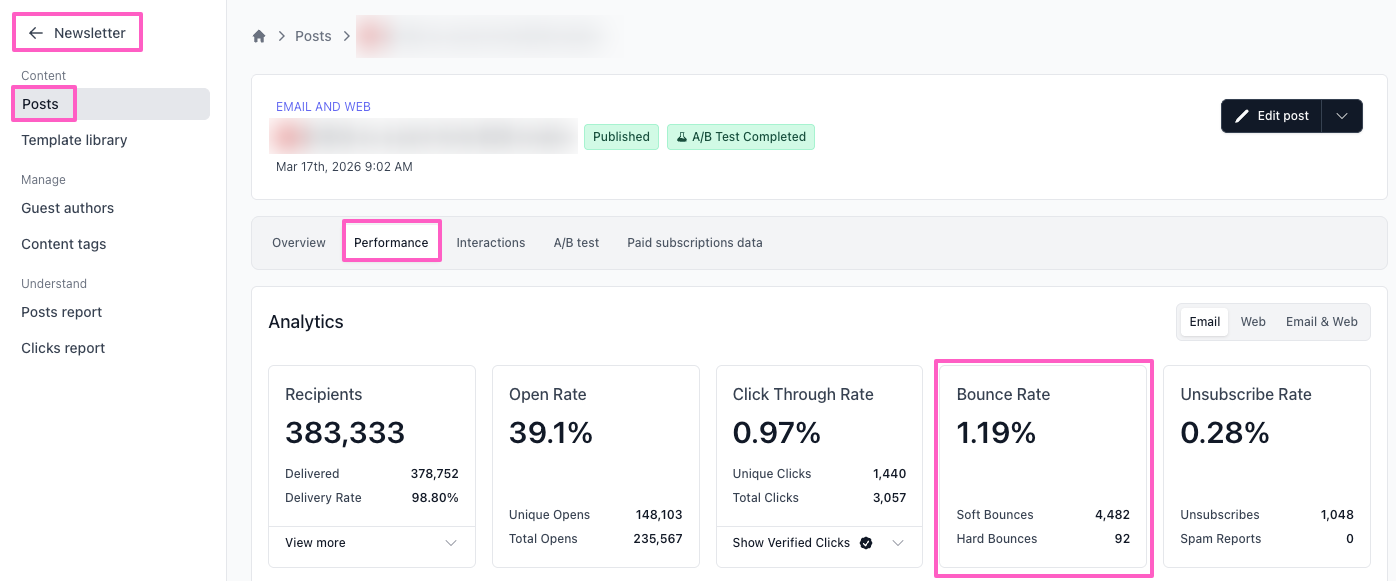This screenshot has width=1396, height=581.
Task: Select the Email analytics view
Action: pos(1204,322)
